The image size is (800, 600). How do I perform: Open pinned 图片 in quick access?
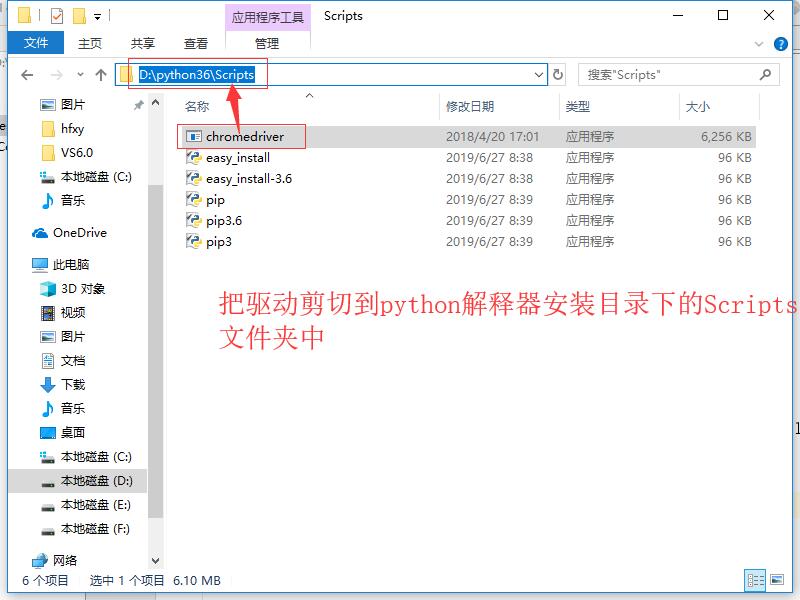[72, 105]
